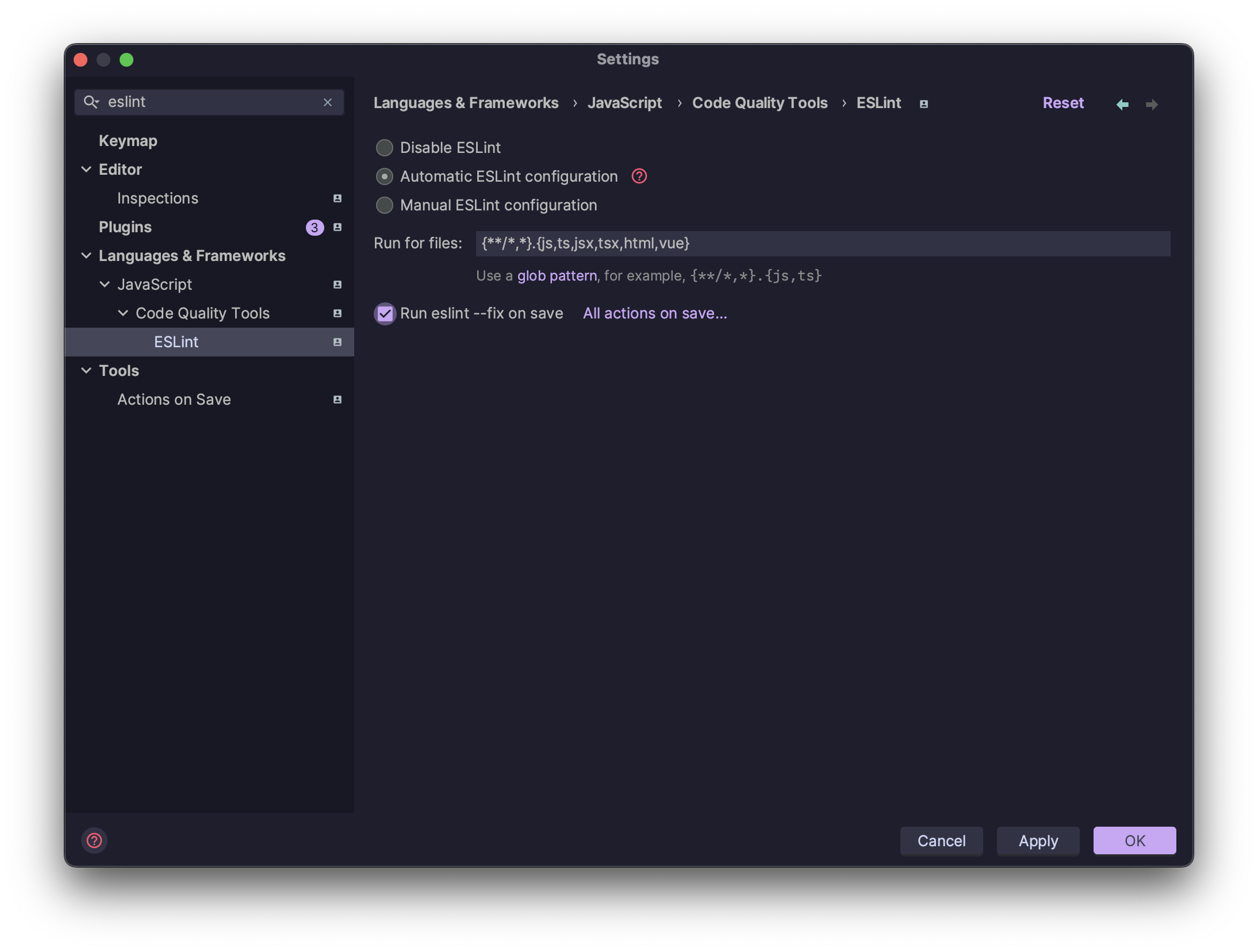Clear the eslint search query
Viewport: 1258px width, 952px height.
[x=328, y=102]
